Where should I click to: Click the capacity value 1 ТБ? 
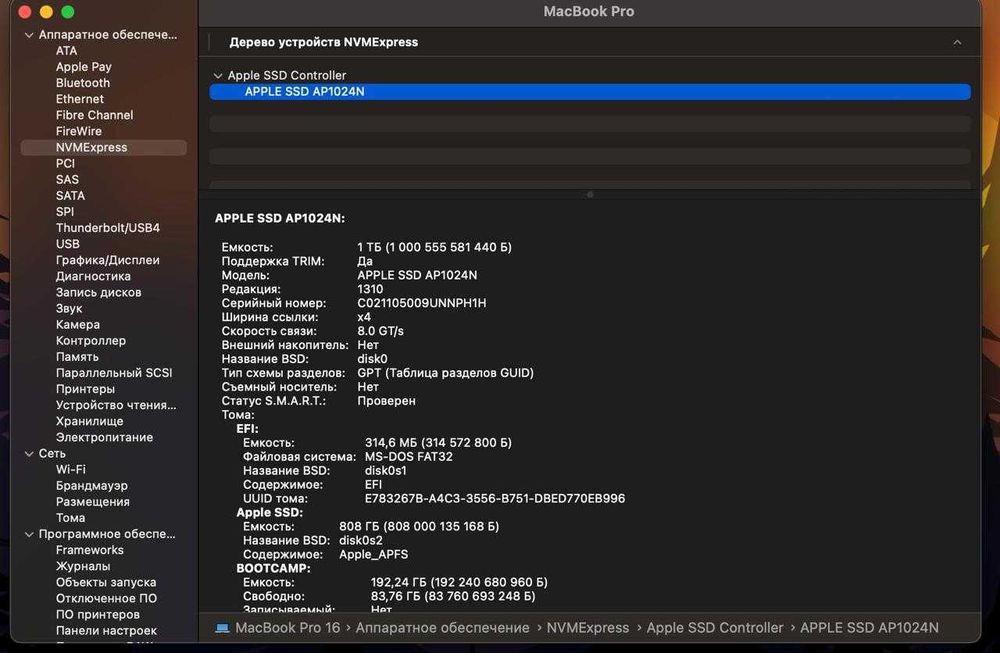pyautogui.click(x=434, y=247)
